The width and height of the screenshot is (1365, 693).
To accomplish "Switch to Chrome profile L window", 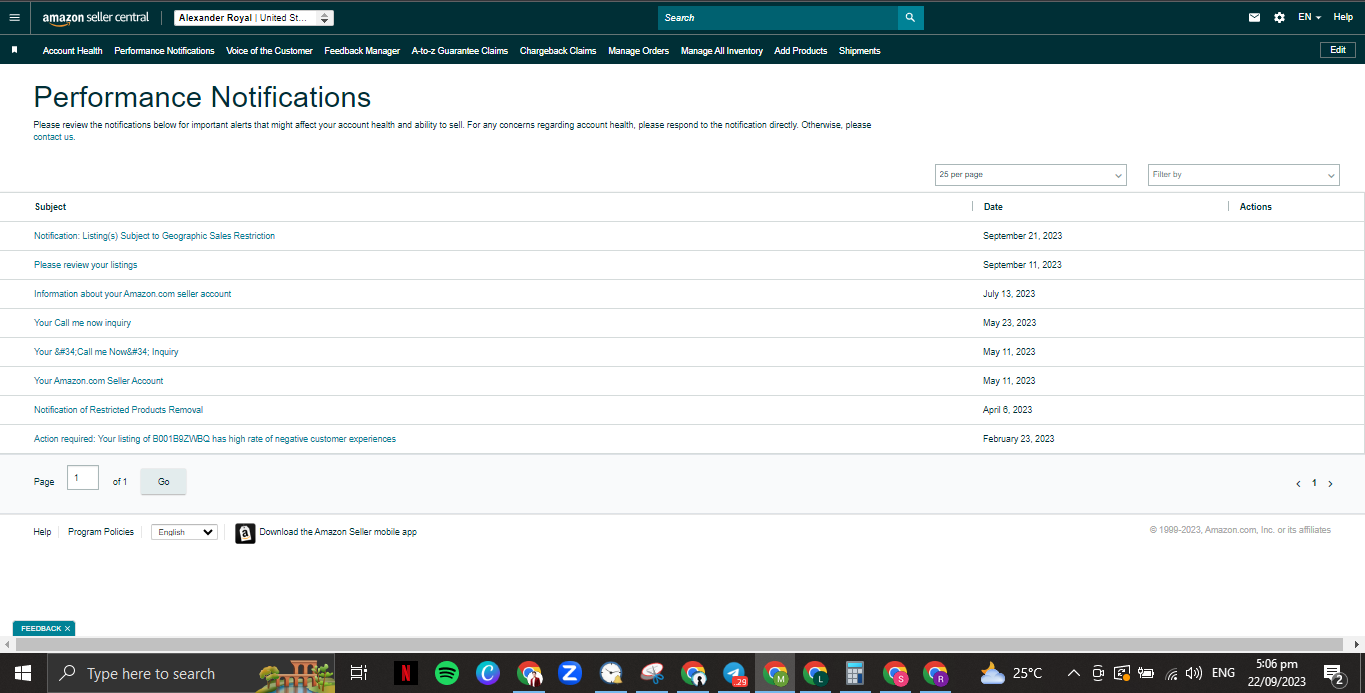I will coord(815,674).
